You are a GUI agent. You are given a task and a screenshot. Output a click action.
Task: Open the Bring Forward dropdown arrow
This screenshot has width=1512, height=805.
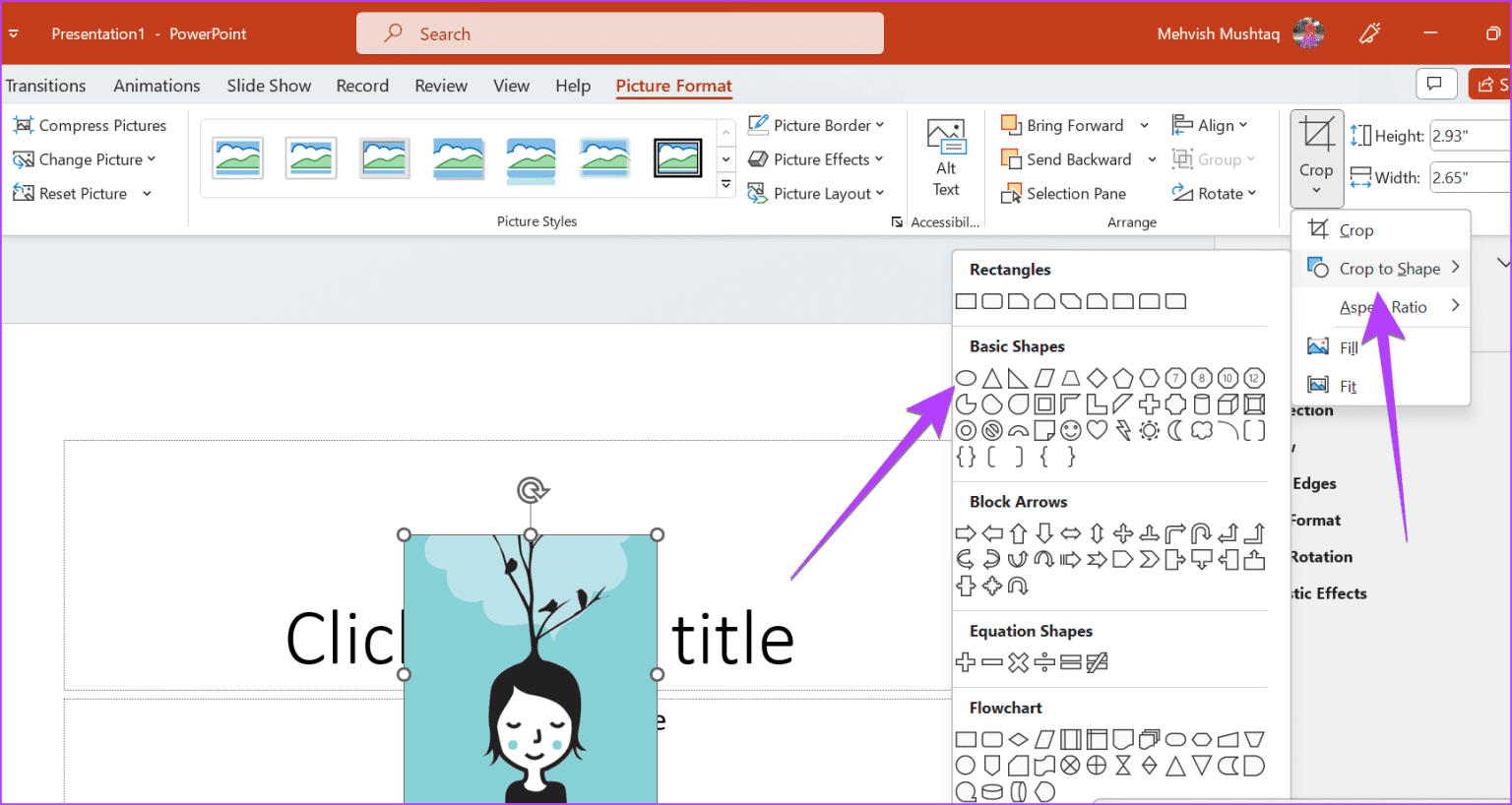(1144, 126)
